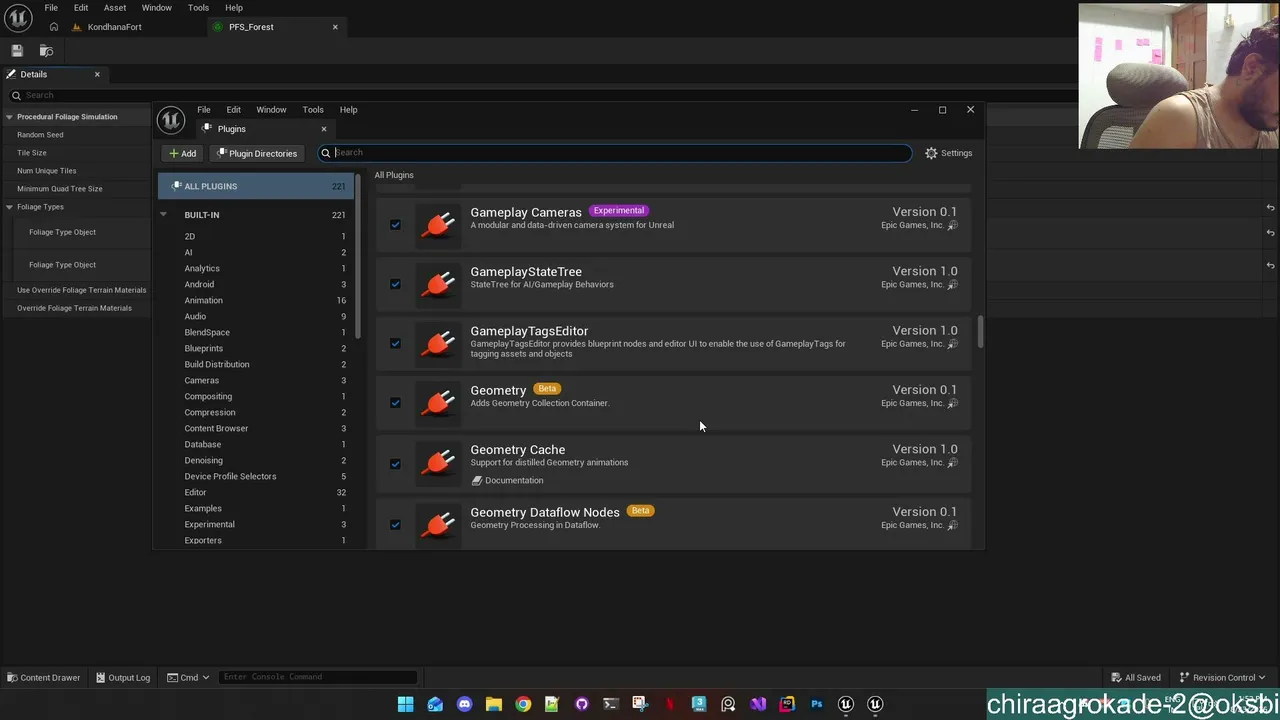This screenshot has height=720, width=1280.
Task: Select the ALL PLUGINS category
Action: [x=256, y=186]
